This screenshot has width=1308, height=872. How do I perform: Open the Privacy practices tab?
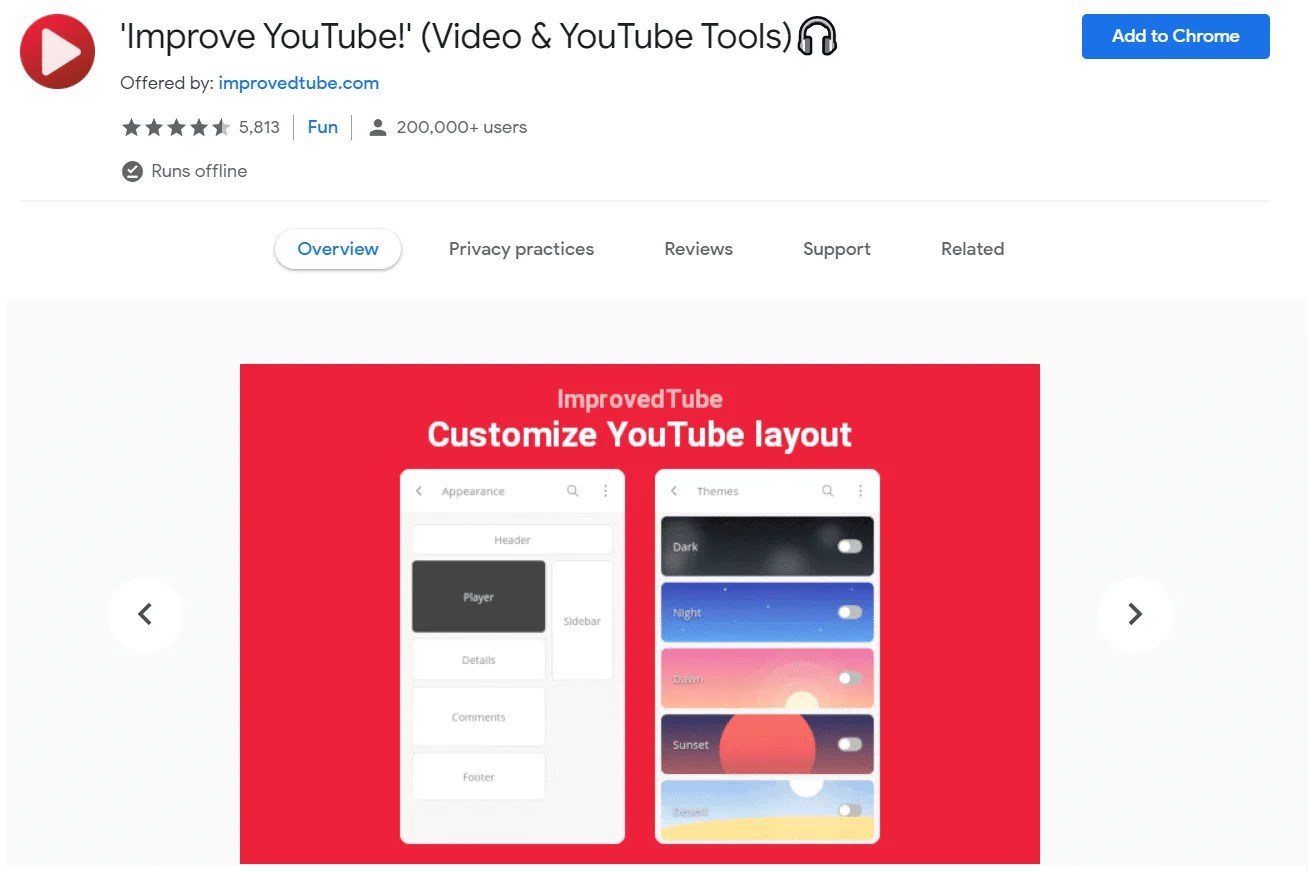(x=521, y=249)
